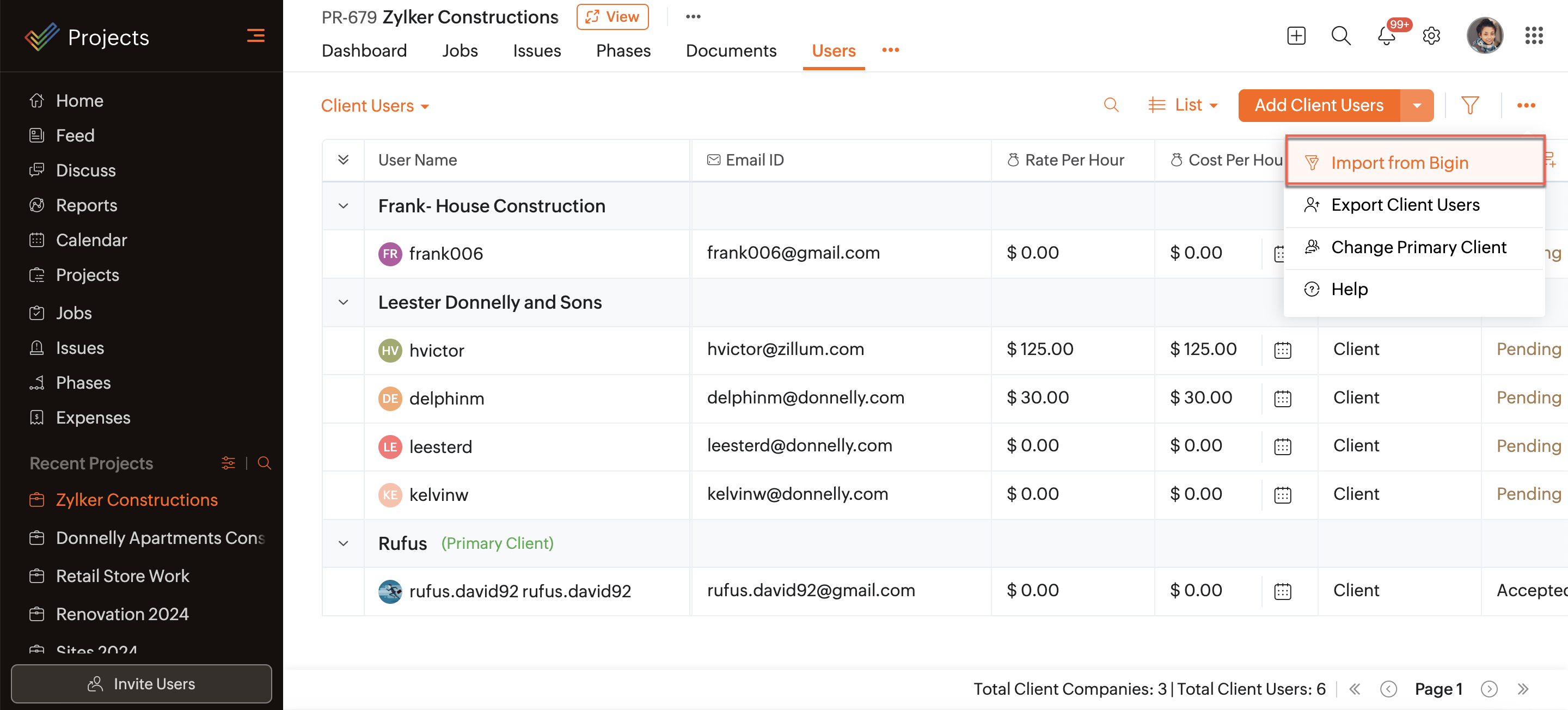Click the notifications bell icon
This screenshot has width=1568, height=710.
pyautogui.click(x=1386, y=36)
